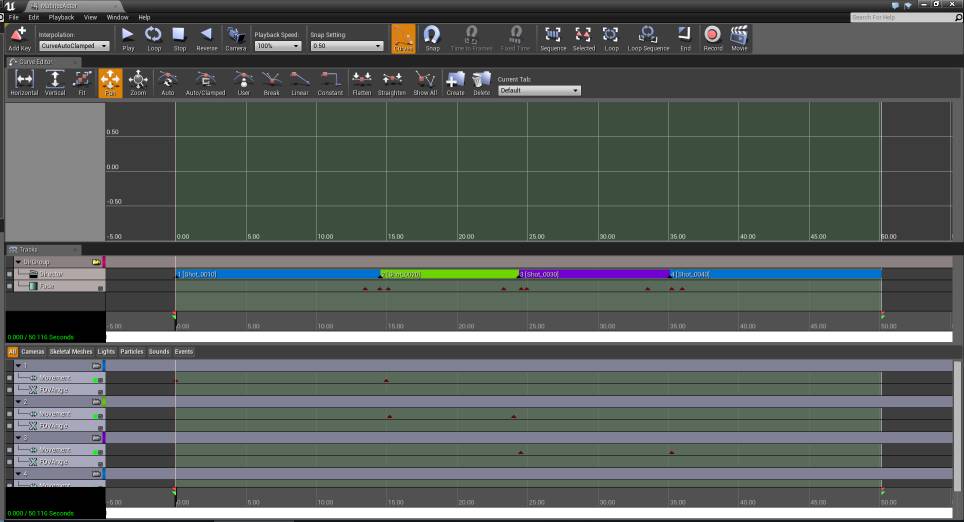Set tangent mode to Auto/Clamped
The height and width of the screenshot is (522, 964).
[x=205, y=83]
